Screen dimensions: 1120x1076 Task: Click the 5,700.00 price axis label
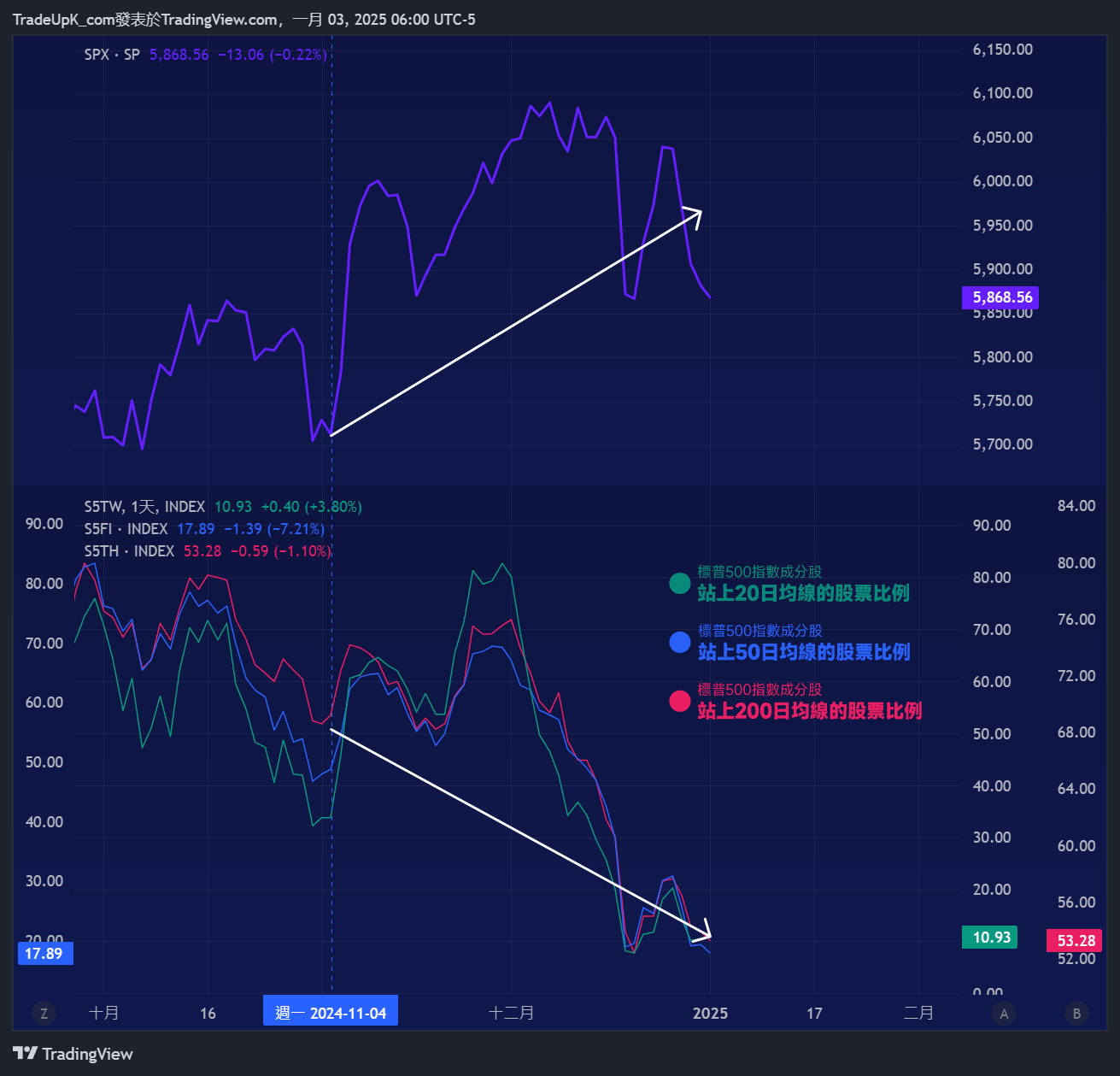[1003, 444]
